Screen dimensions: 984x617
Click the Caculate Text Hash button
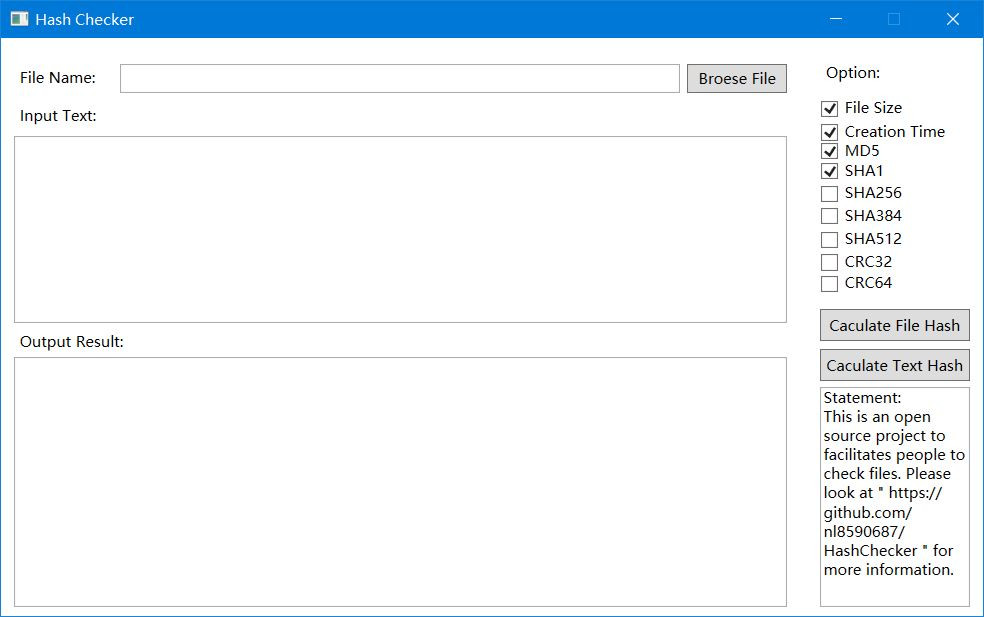[x=894, y=365]
